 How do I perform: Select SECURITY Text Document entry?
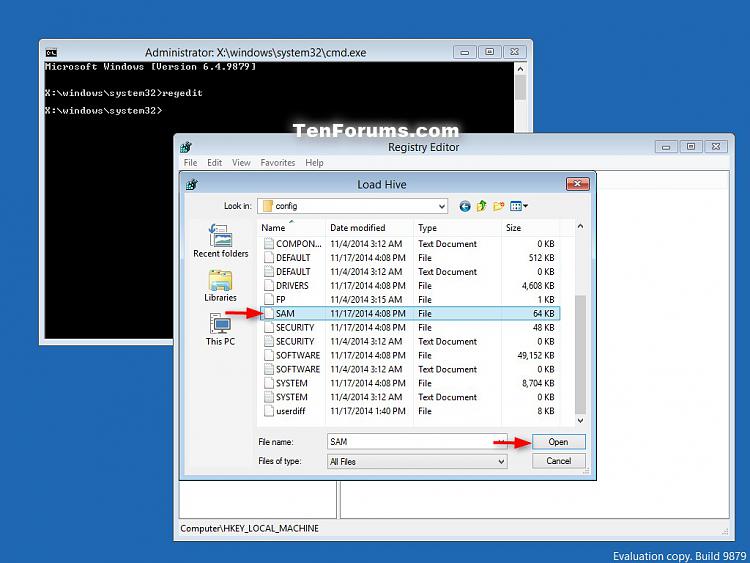pos(410,342)
